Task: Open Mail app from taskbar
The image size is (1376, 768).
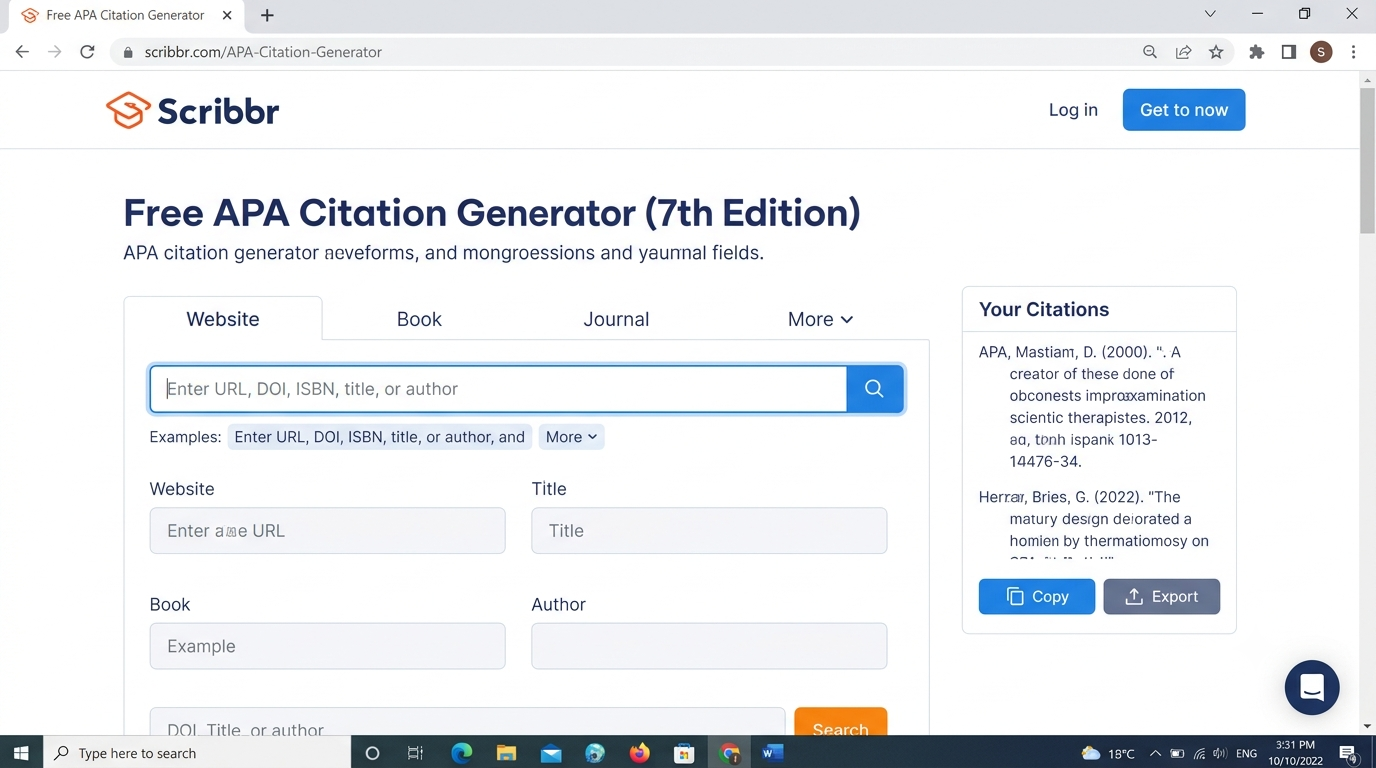Action: [x=551, y=753]
